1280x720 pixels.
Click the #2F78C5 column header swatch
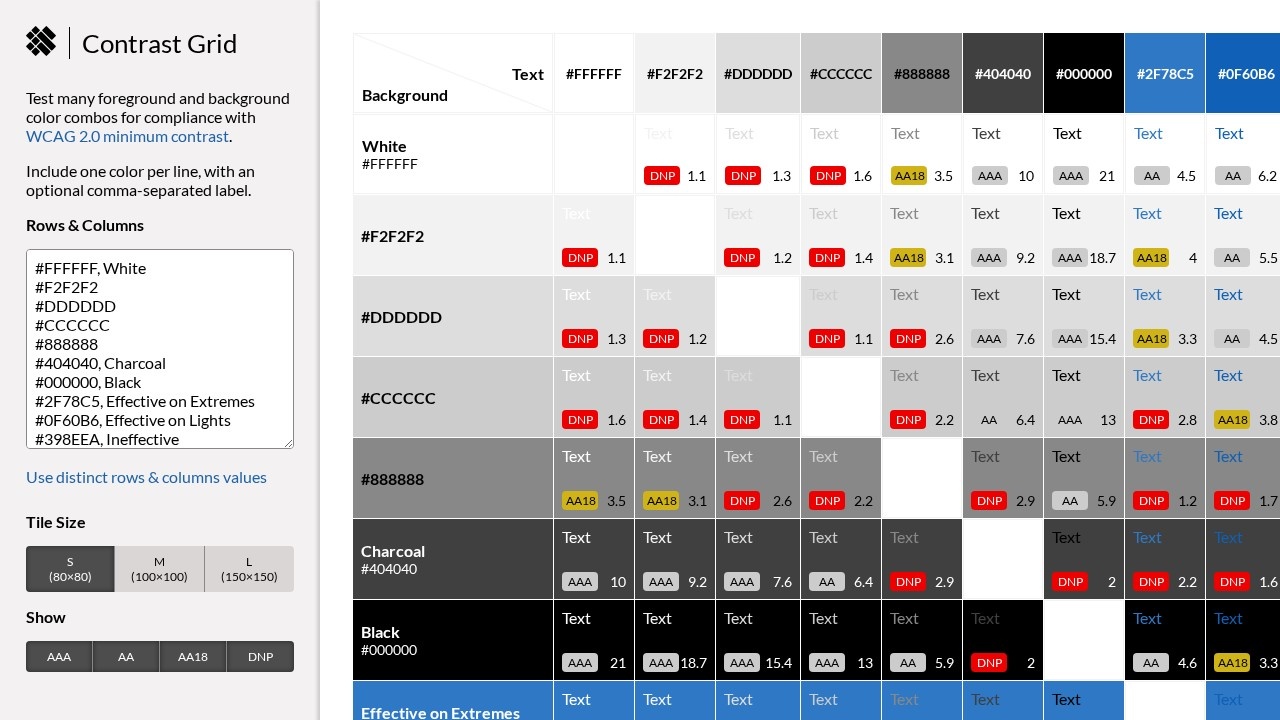[x=1165, y=73]
